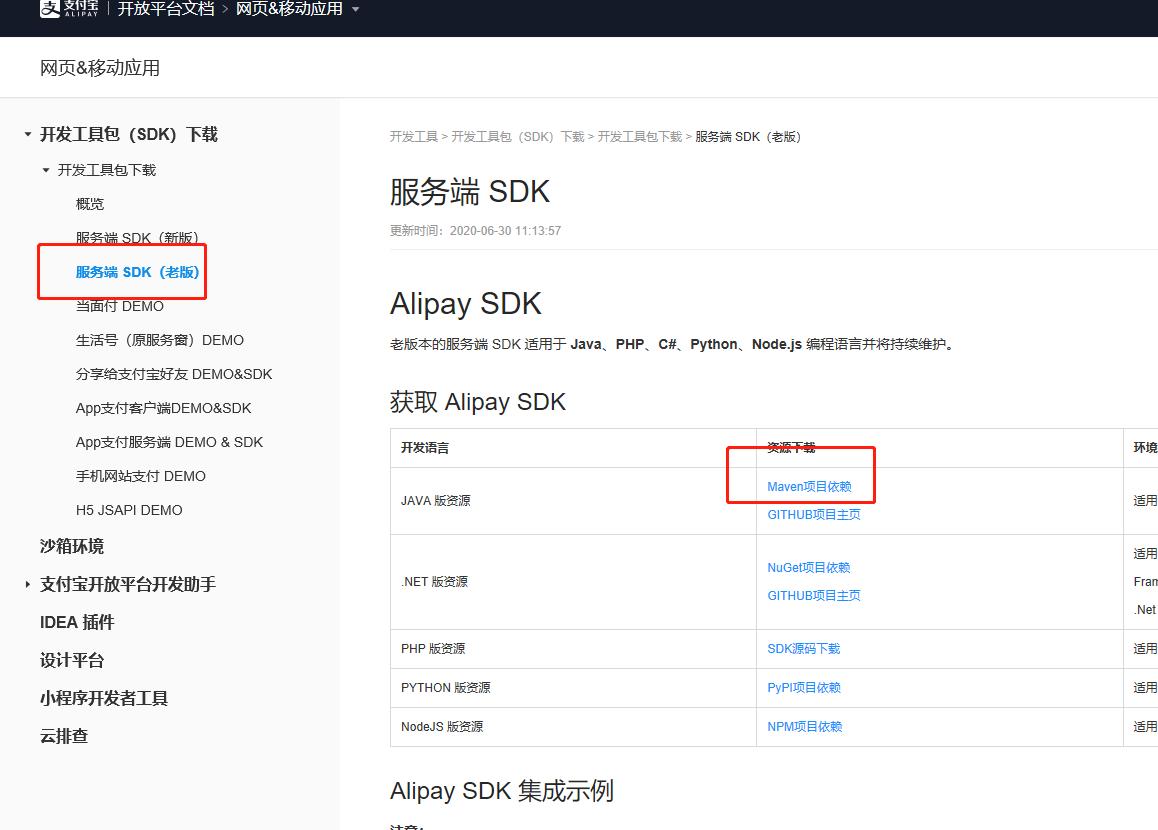Go to the 云排查 section
1158x830 pixels.
pos(64,736)
